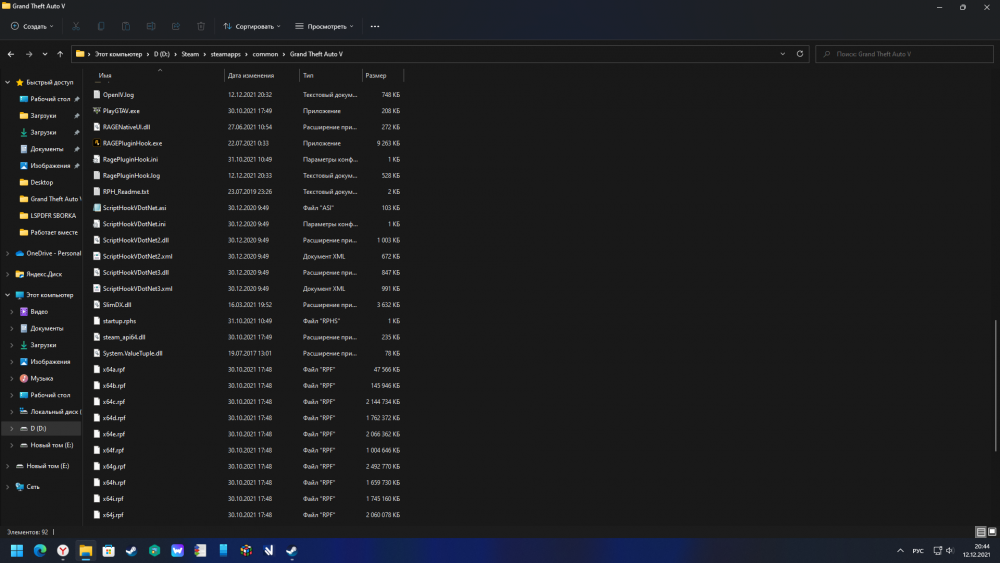The height and width of the screenshot is (563, 1000).
Task: Open recent locations dropdown arrow
Action: click(x=45, y=54)
